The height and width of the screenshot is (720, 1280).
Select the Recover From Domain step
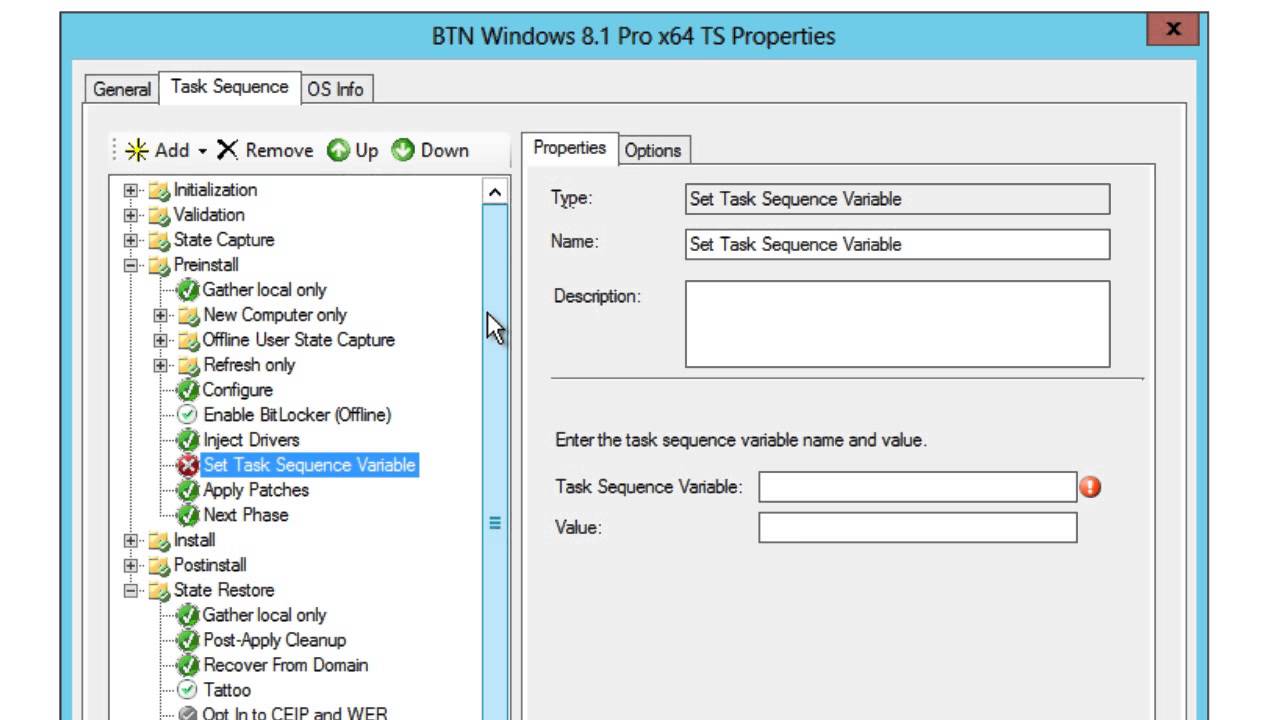pyautogui.click(x=285, y=665)
